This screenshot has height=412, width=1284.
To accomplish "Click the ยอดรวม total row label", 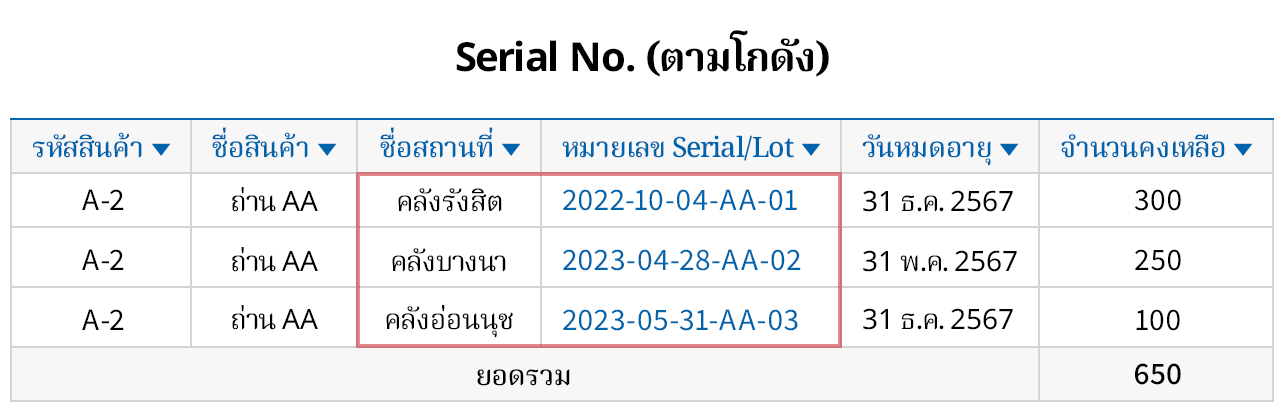I will [x=524, y=376].
